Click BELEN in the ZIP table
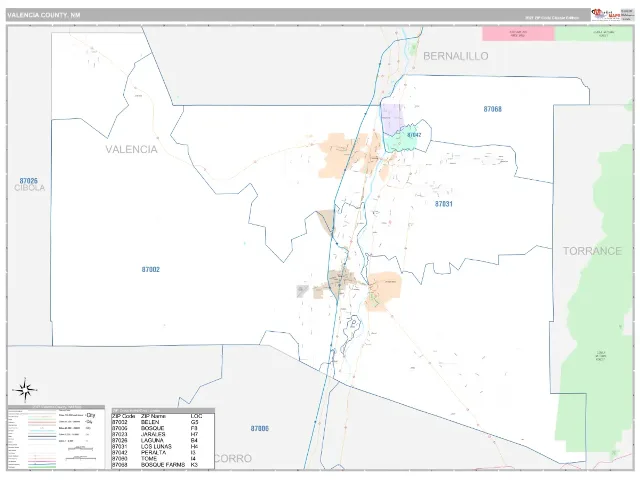640x480 pixels. coord(150,422)
